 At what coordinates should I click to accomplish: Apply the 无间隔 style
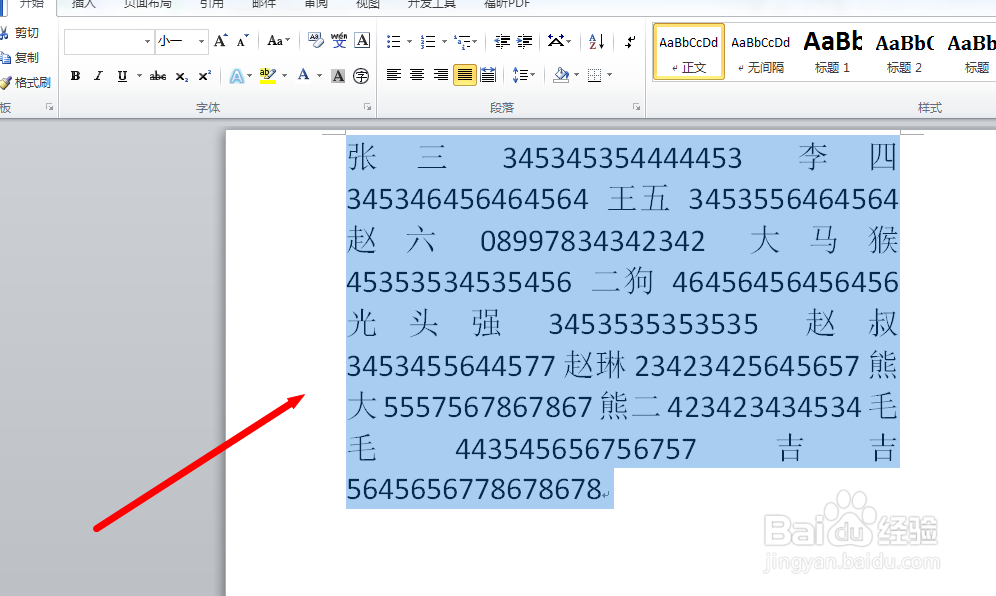coord(760,52)
